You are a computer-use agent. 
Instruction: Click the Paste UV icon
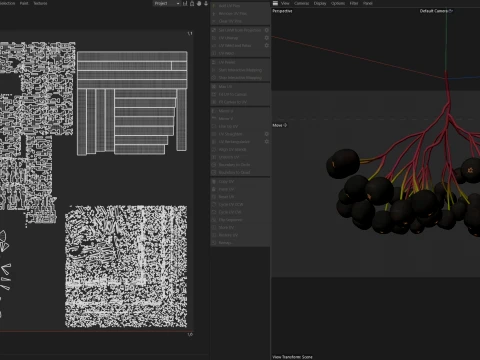coord(214,189)
